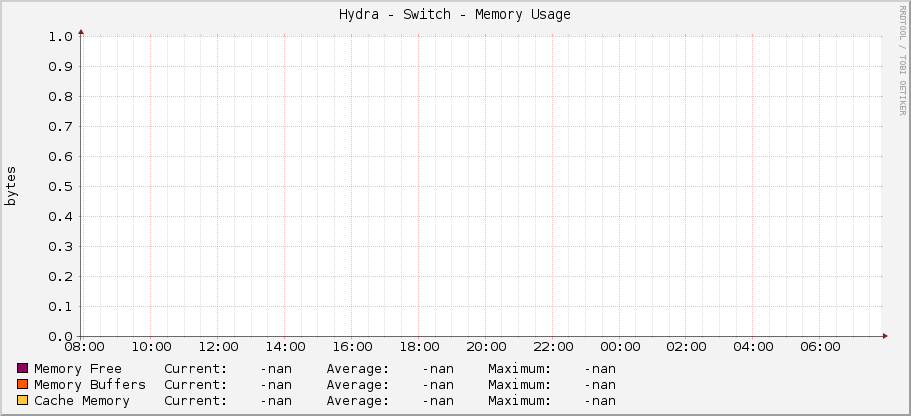Click the 1.0 y-axis value
Image resolution: width=911 pixels, height=416 pixels.
pyautogui.click(x=60, y=37)
